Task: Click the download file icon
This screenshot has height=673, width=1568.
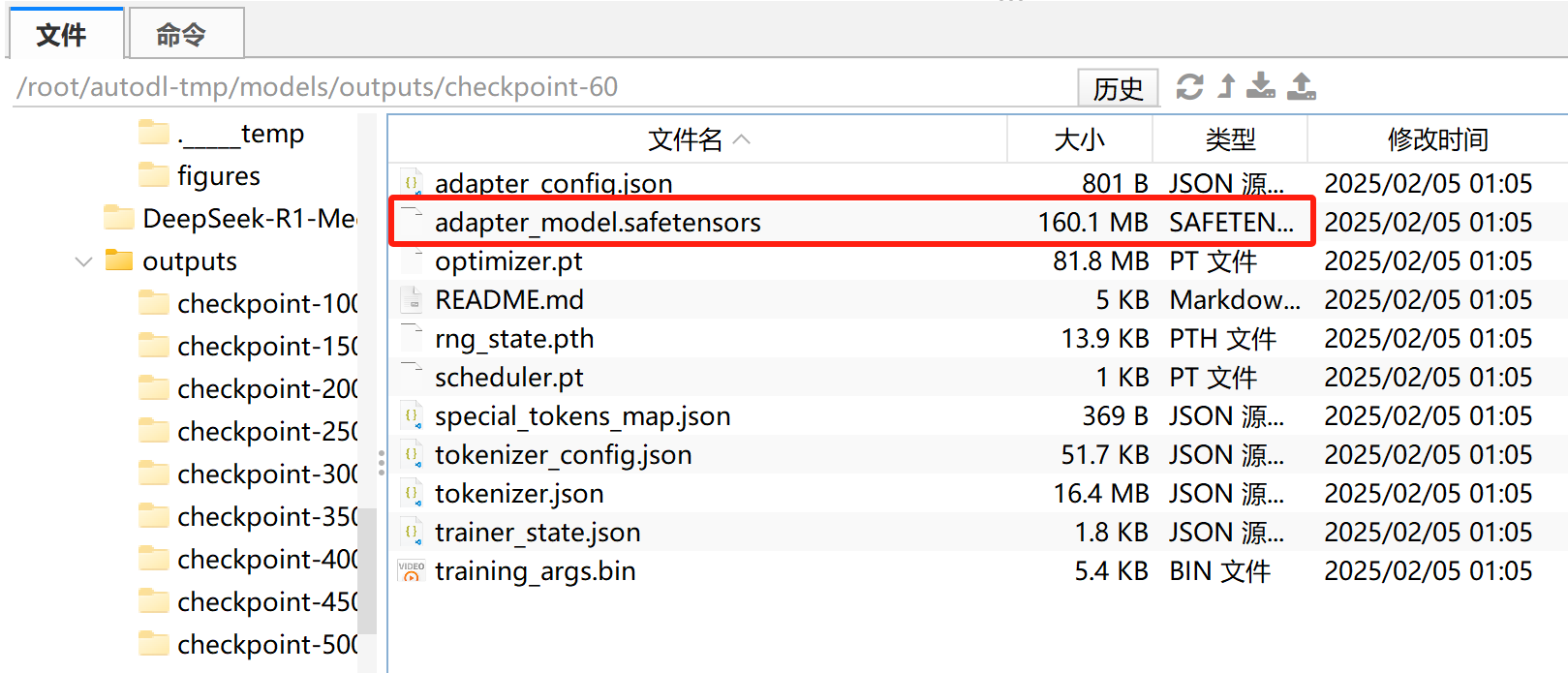Action: point(1260,86)
